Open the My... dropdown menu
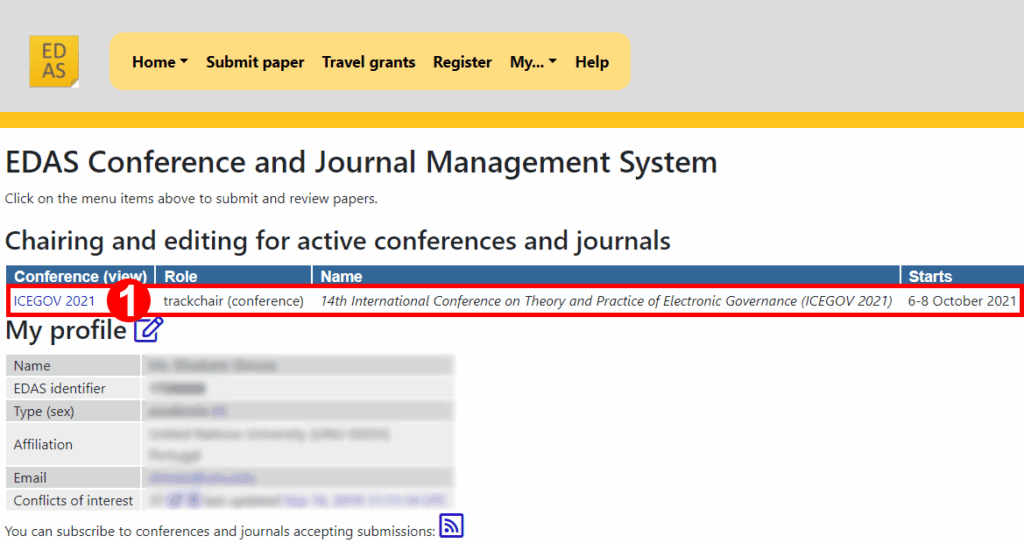Viewport: 1024px width, 543px height. click(533, 62)
